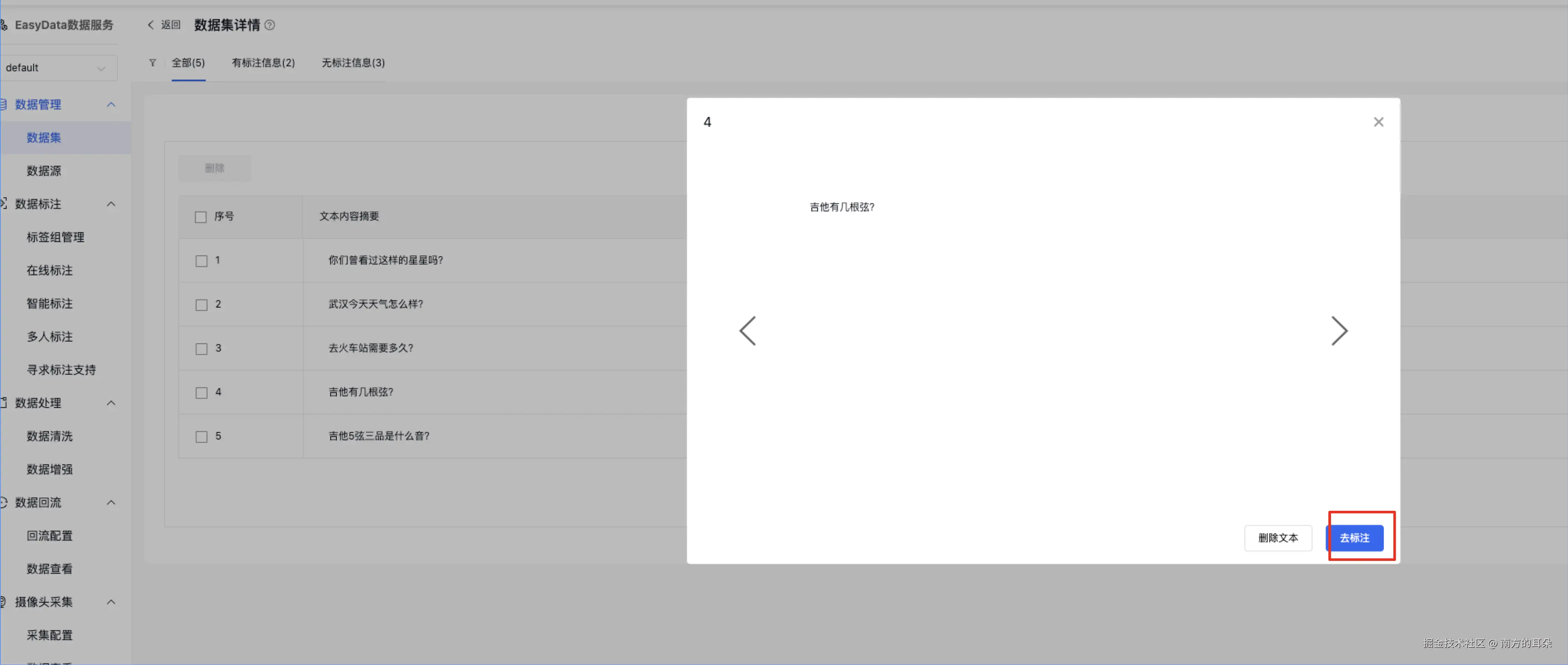
Task: Select the checkbox for row 5
Action: coord(202,437)
